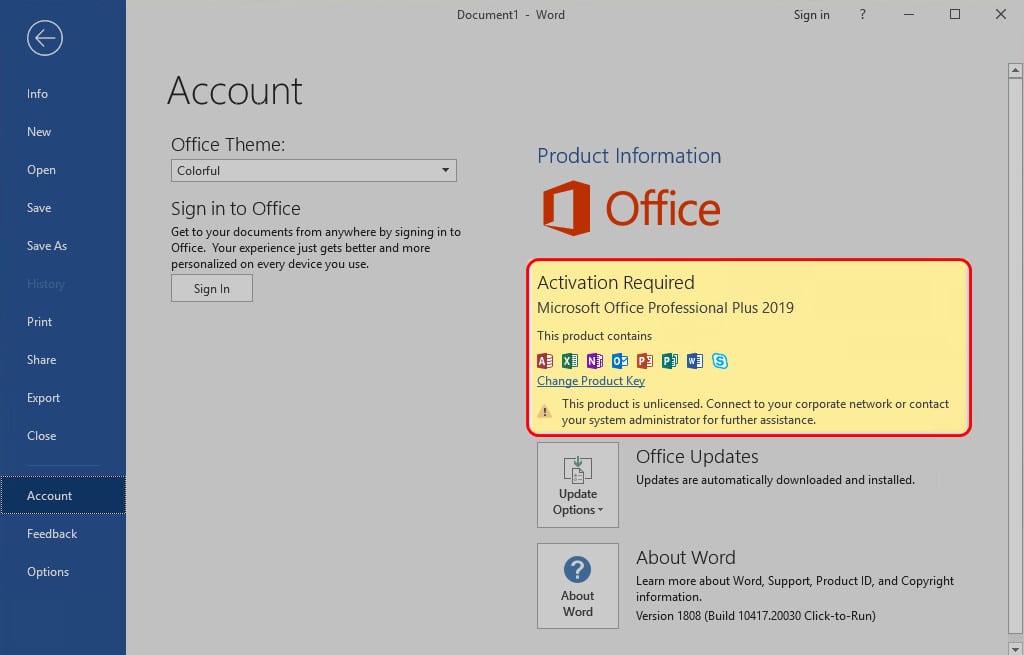Viewport: 1024px width, 655px height.
Task: Click the back arrow circle icon
Action: coord(44,38)
